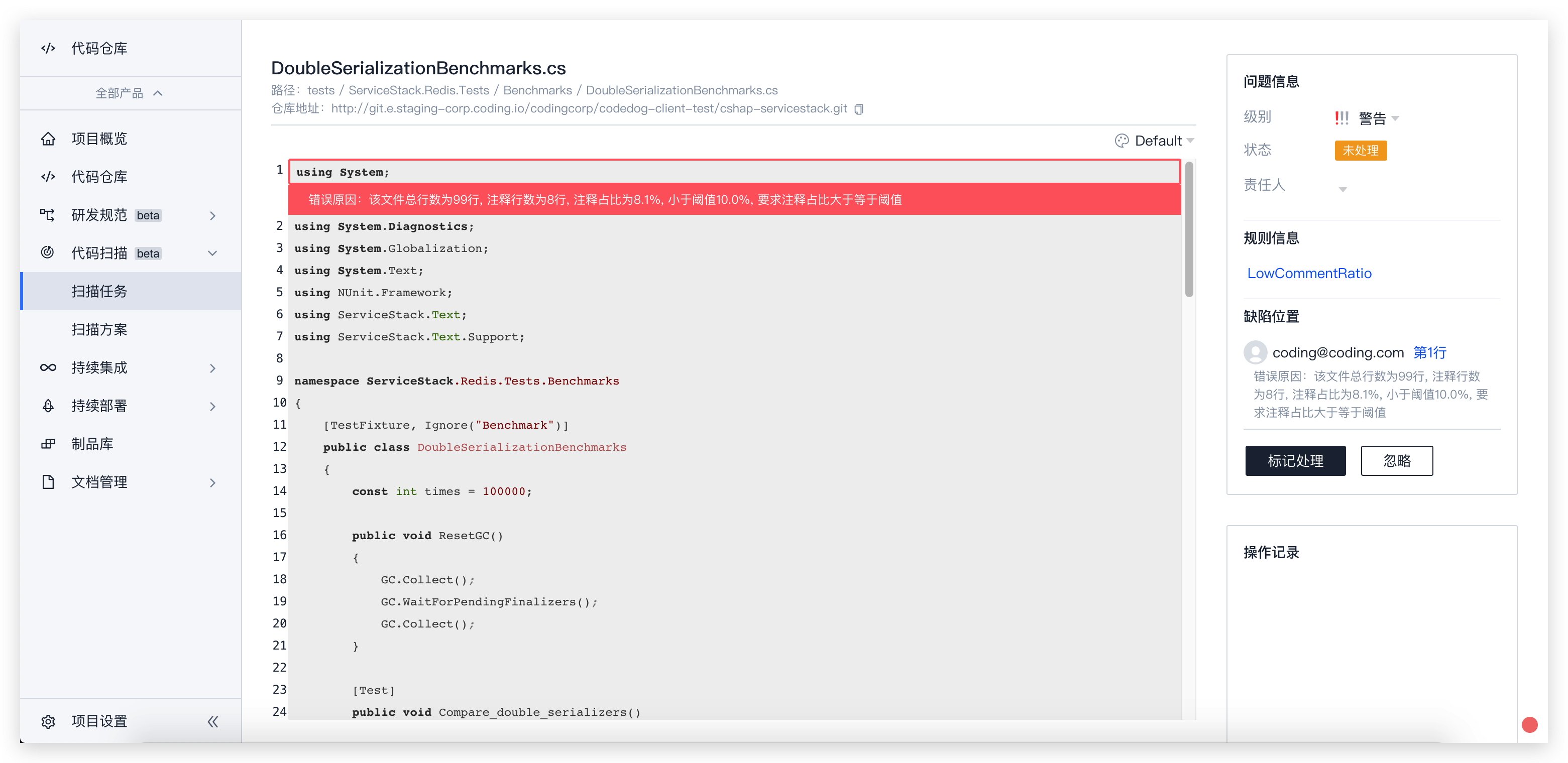Click the project overview home icon
Viewport: 1568px width, 763px height.
coord(48,139)
